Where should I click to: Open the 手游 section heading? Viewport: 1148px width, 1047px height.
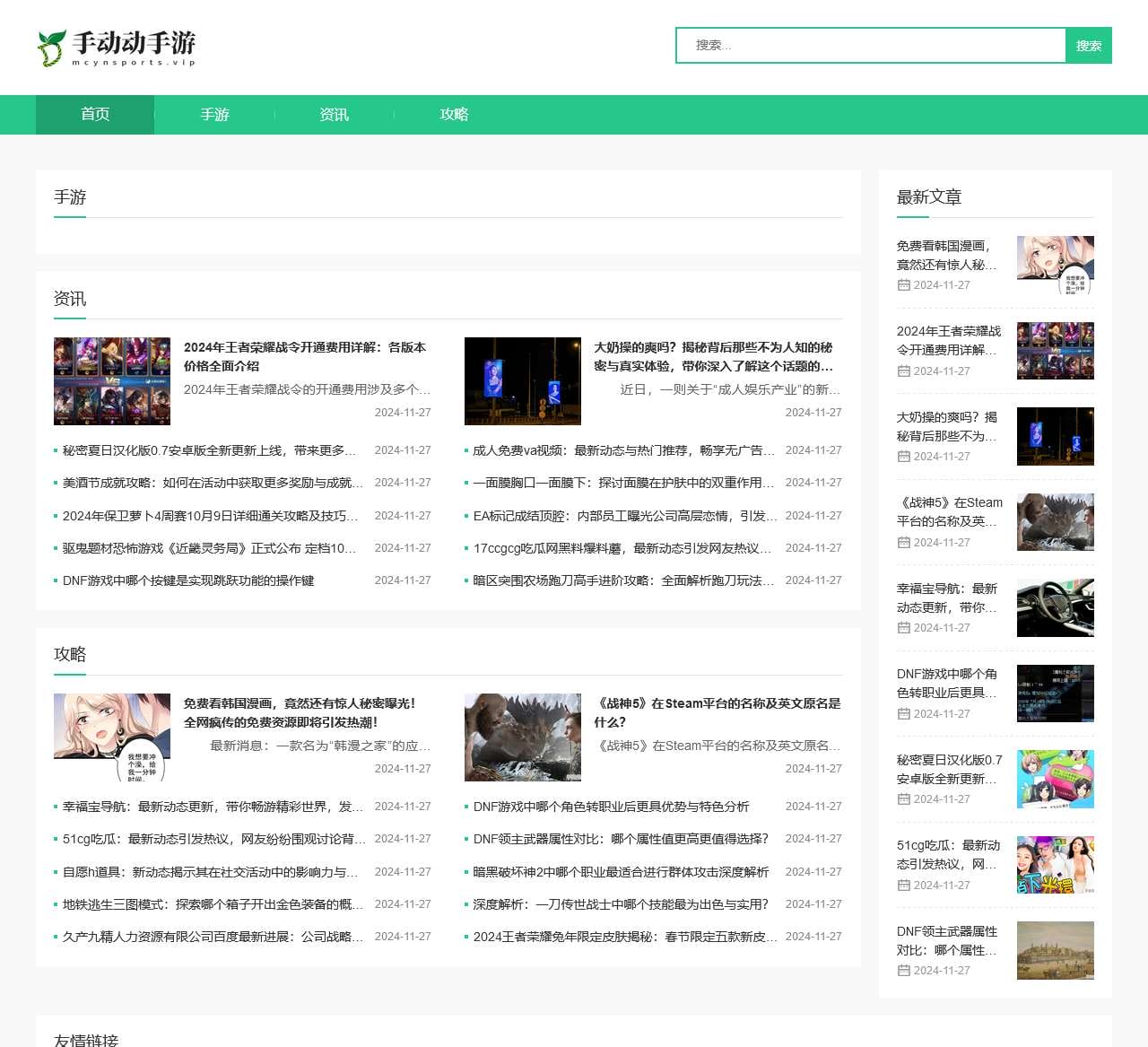pyautogui.click(x=70, y=197)
